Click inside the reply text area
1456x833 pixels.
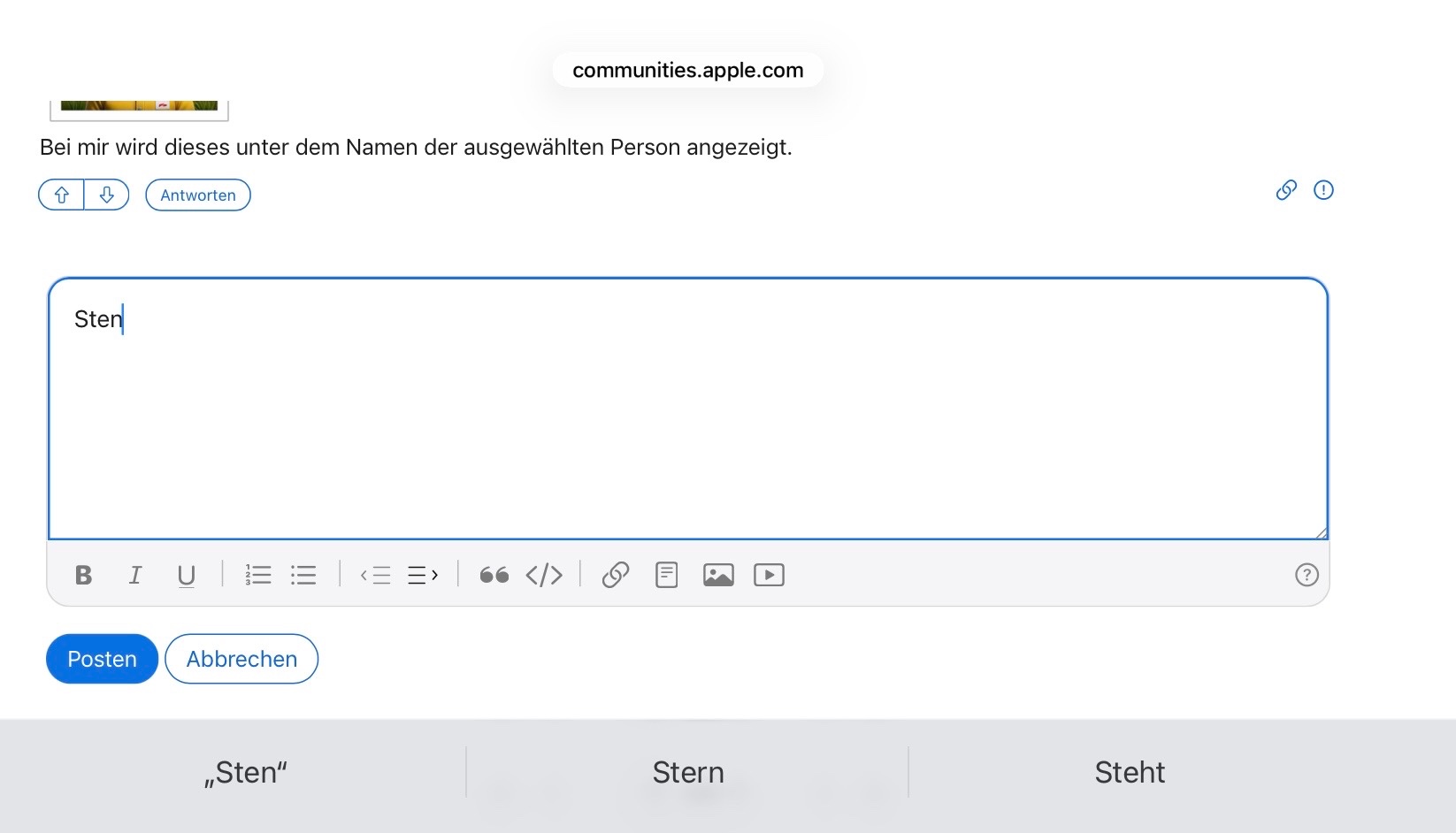688,416
